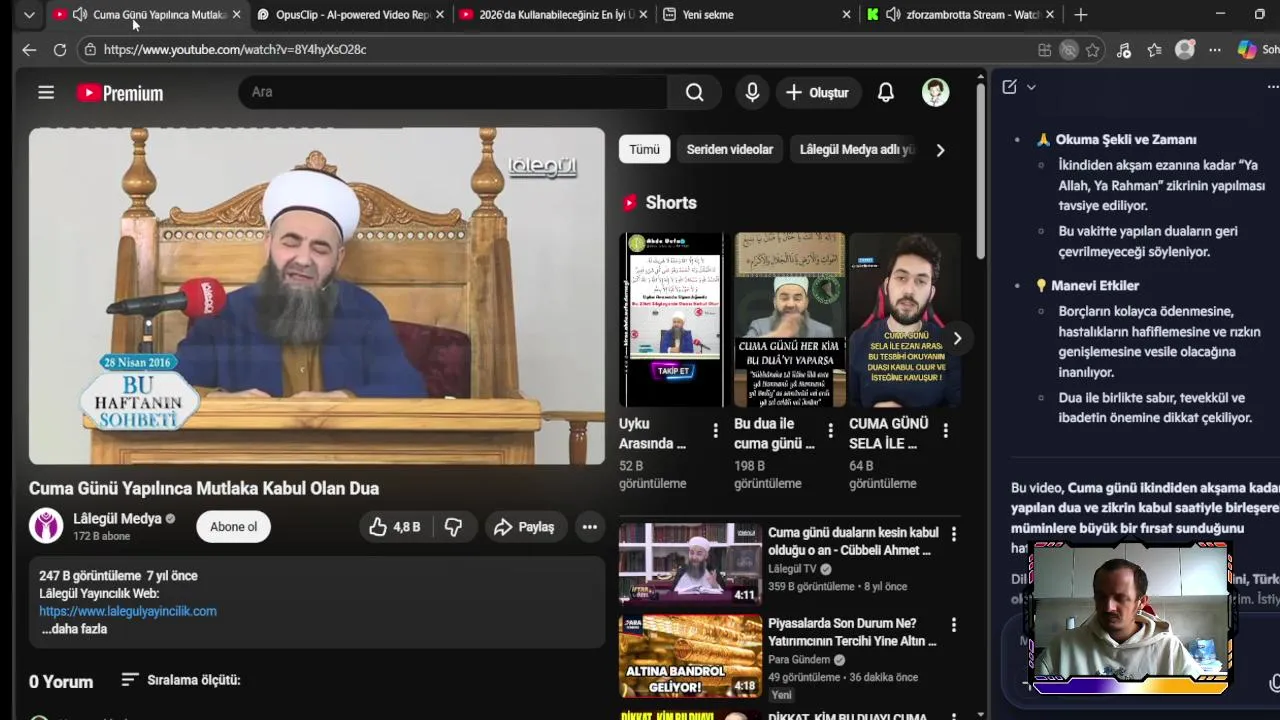Expand dropdown beside sidebar new chat icon
1280x720 pixels.
pyautogui.click(x=1031, y=87)
